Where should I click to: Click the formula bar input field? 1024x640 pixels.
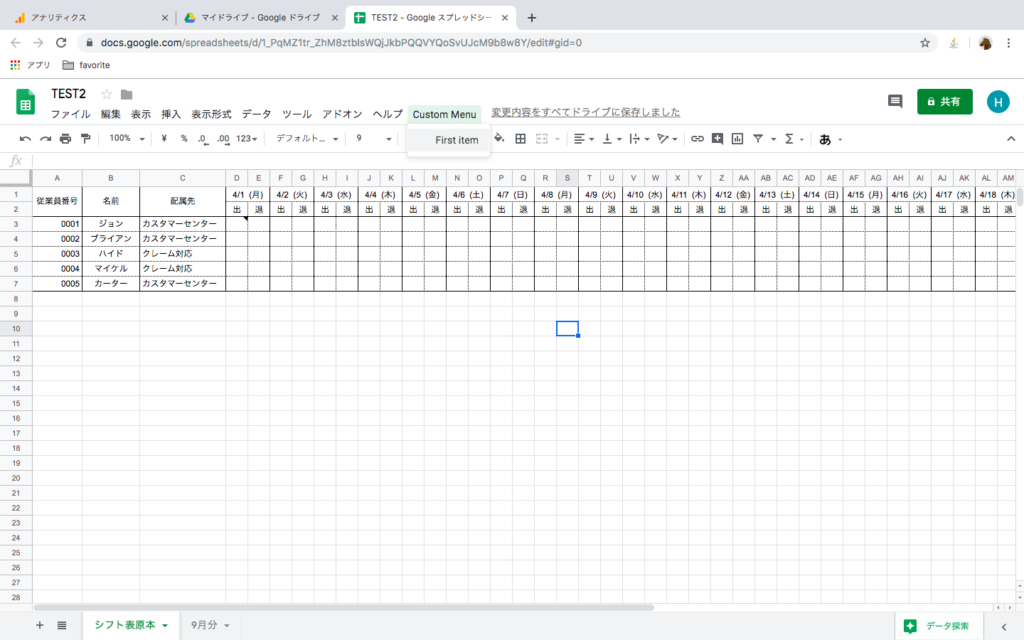tap(500, 161)
